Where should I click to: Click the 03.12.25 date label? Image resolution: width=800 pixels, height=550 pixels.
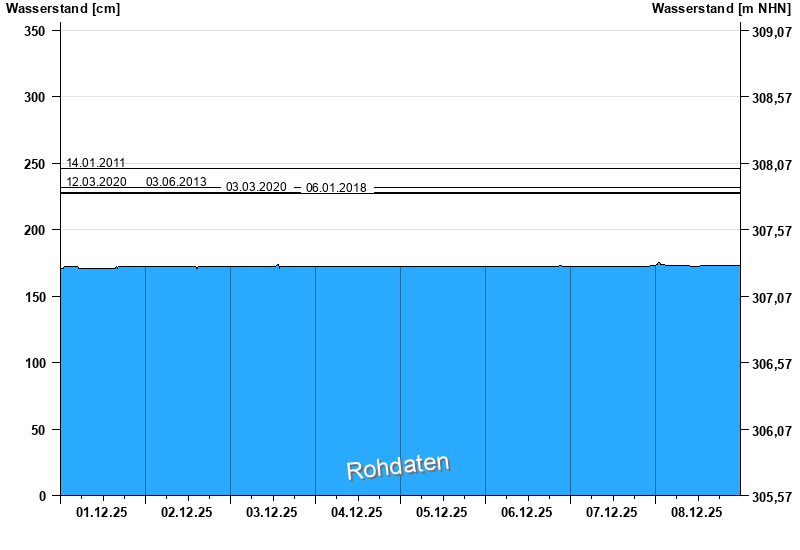click(x=271, y=512)
